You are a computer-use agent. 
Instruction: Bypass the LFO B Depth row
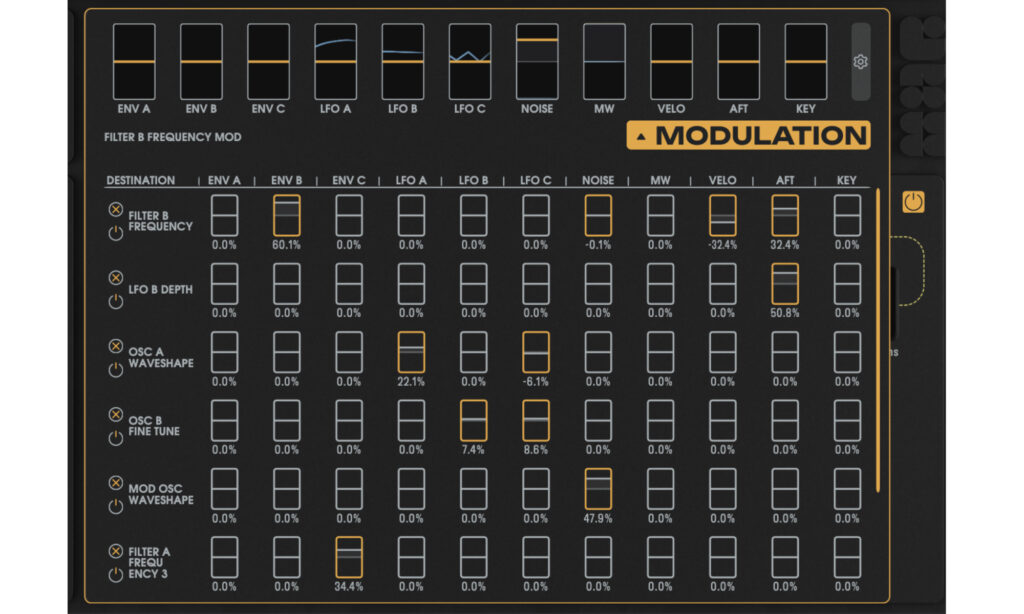[x=115, y=301]
